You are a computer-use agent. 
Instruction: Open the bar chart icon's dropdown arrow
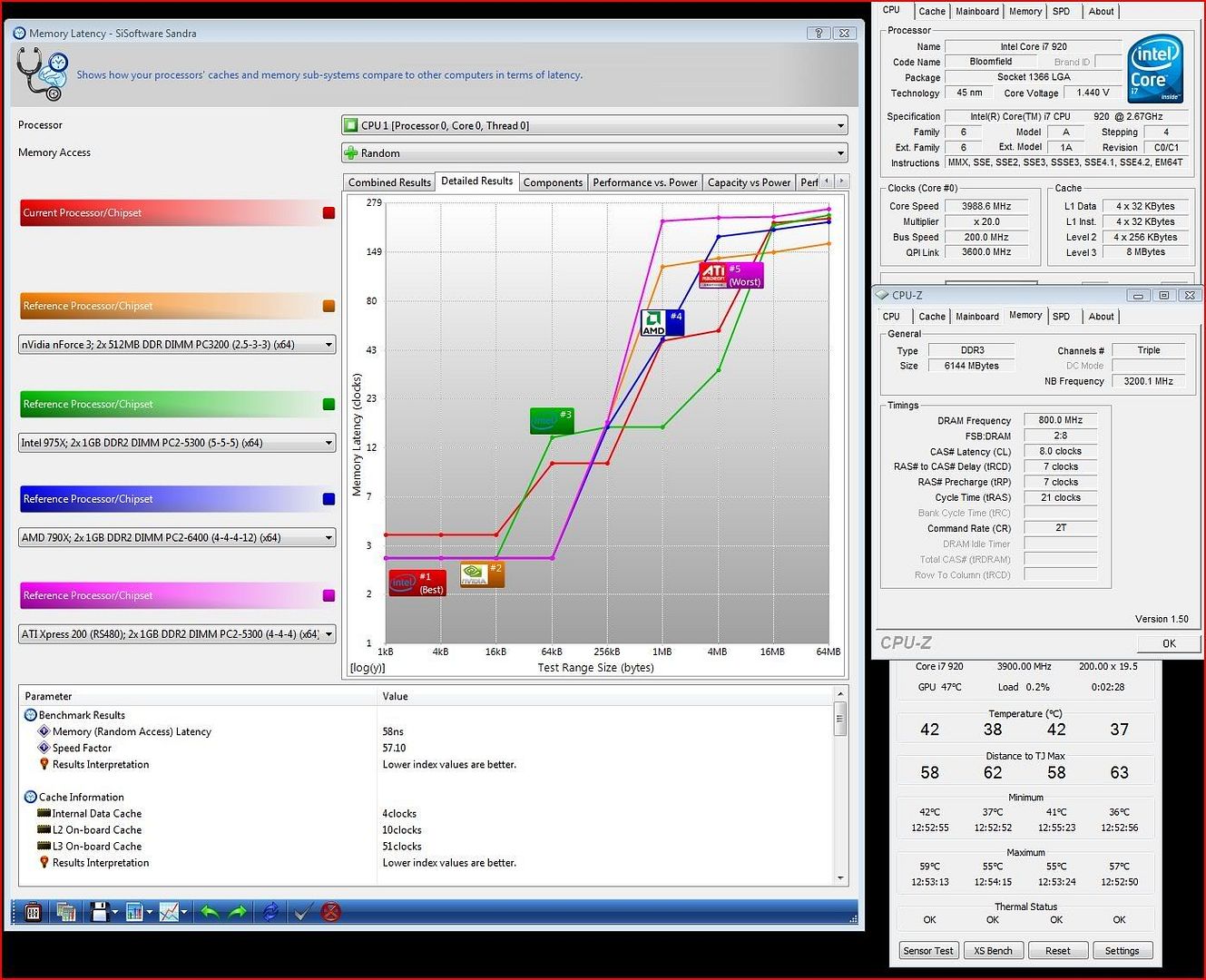150,913
